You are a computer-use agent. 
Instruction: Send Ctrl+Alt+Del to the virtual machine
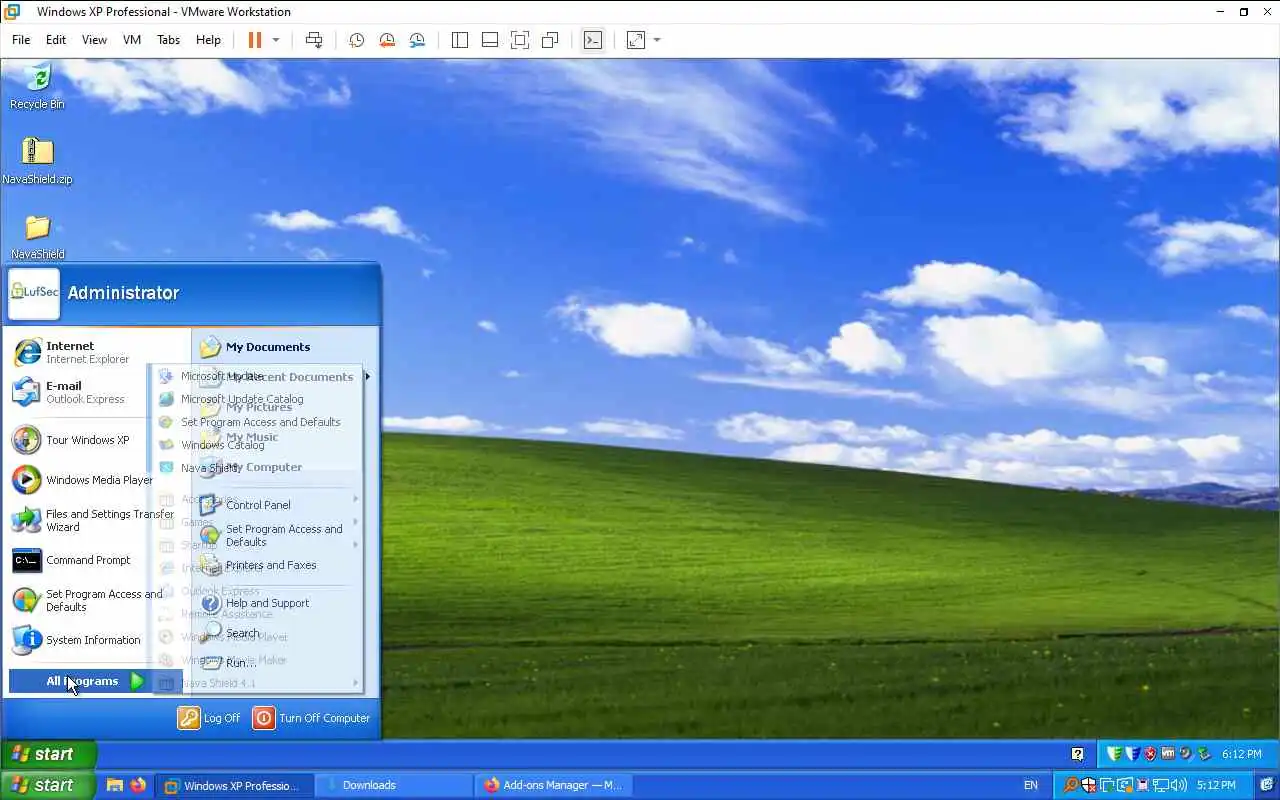314,40
